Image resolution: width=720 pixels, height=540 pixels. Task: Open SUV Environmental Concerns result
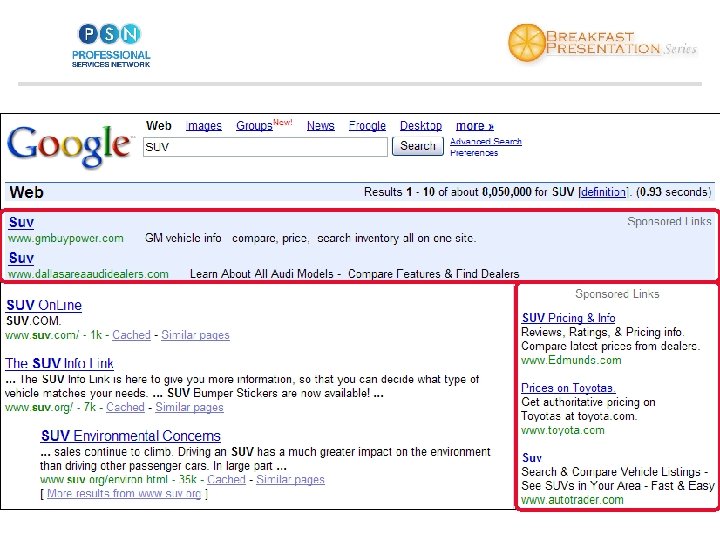click(131, 436)
